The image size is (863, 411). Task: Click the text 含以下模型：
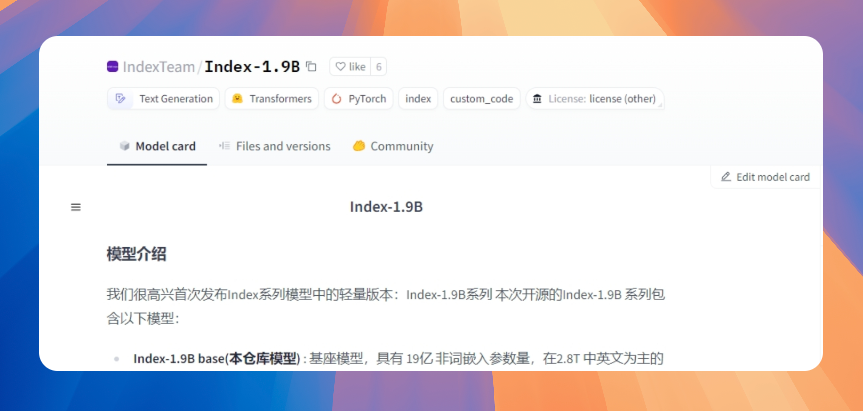click(143, 319)
